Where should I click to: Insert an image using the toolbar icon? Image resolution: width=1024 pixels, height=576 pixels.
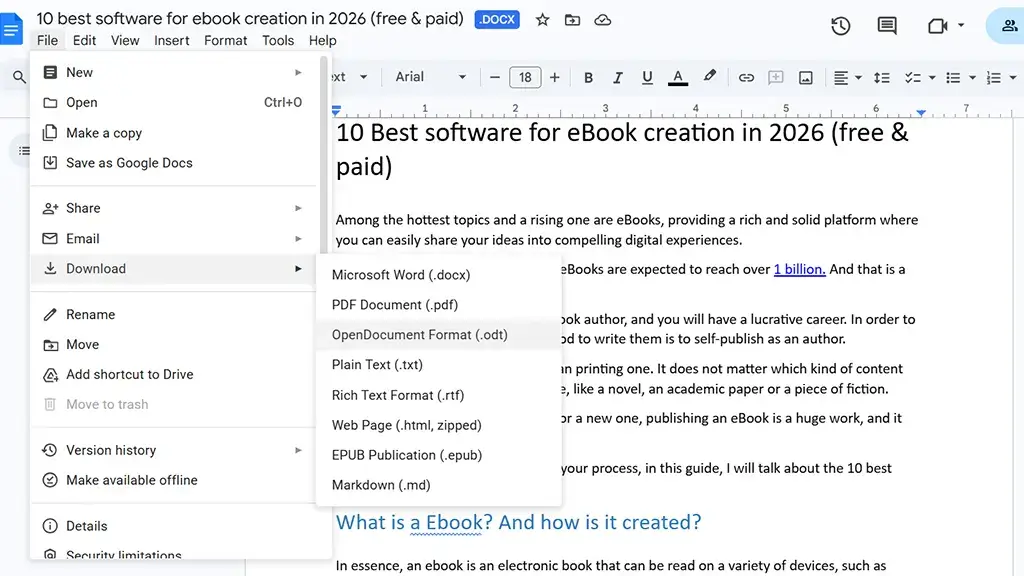click(x=805, y=77)
